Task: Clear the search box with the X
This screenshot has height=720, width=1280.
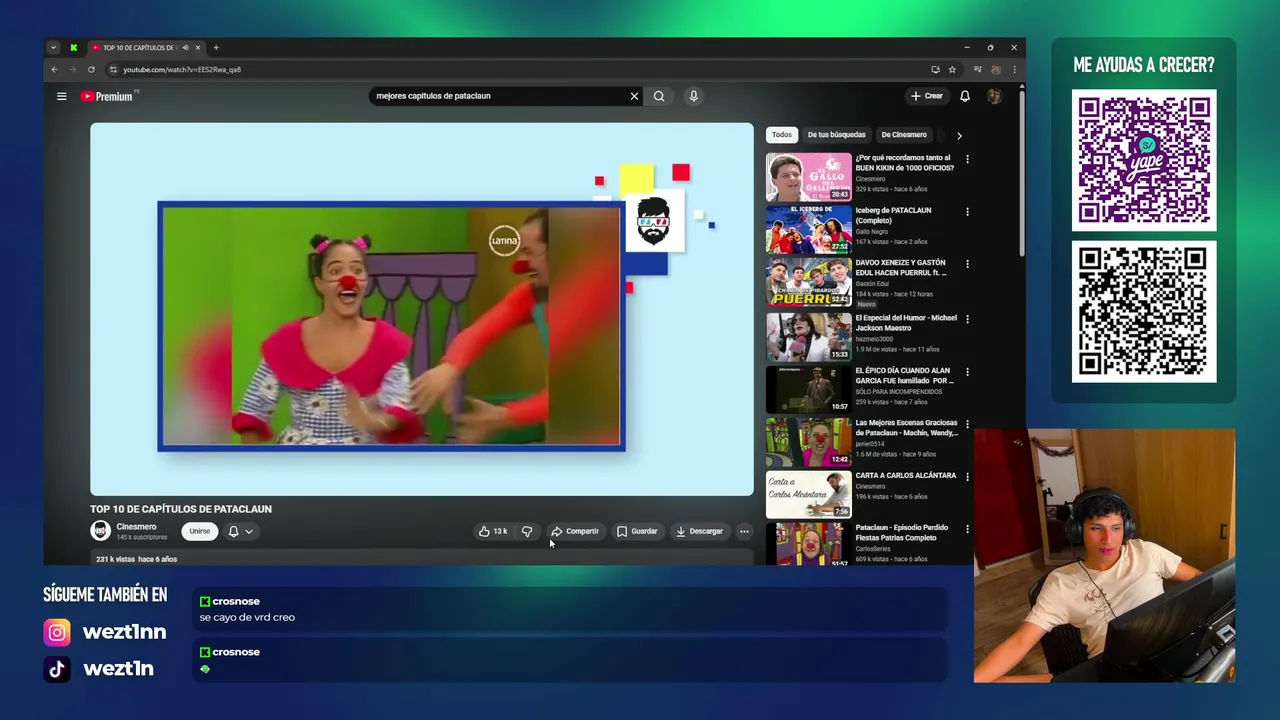Action: coord(634,96)
